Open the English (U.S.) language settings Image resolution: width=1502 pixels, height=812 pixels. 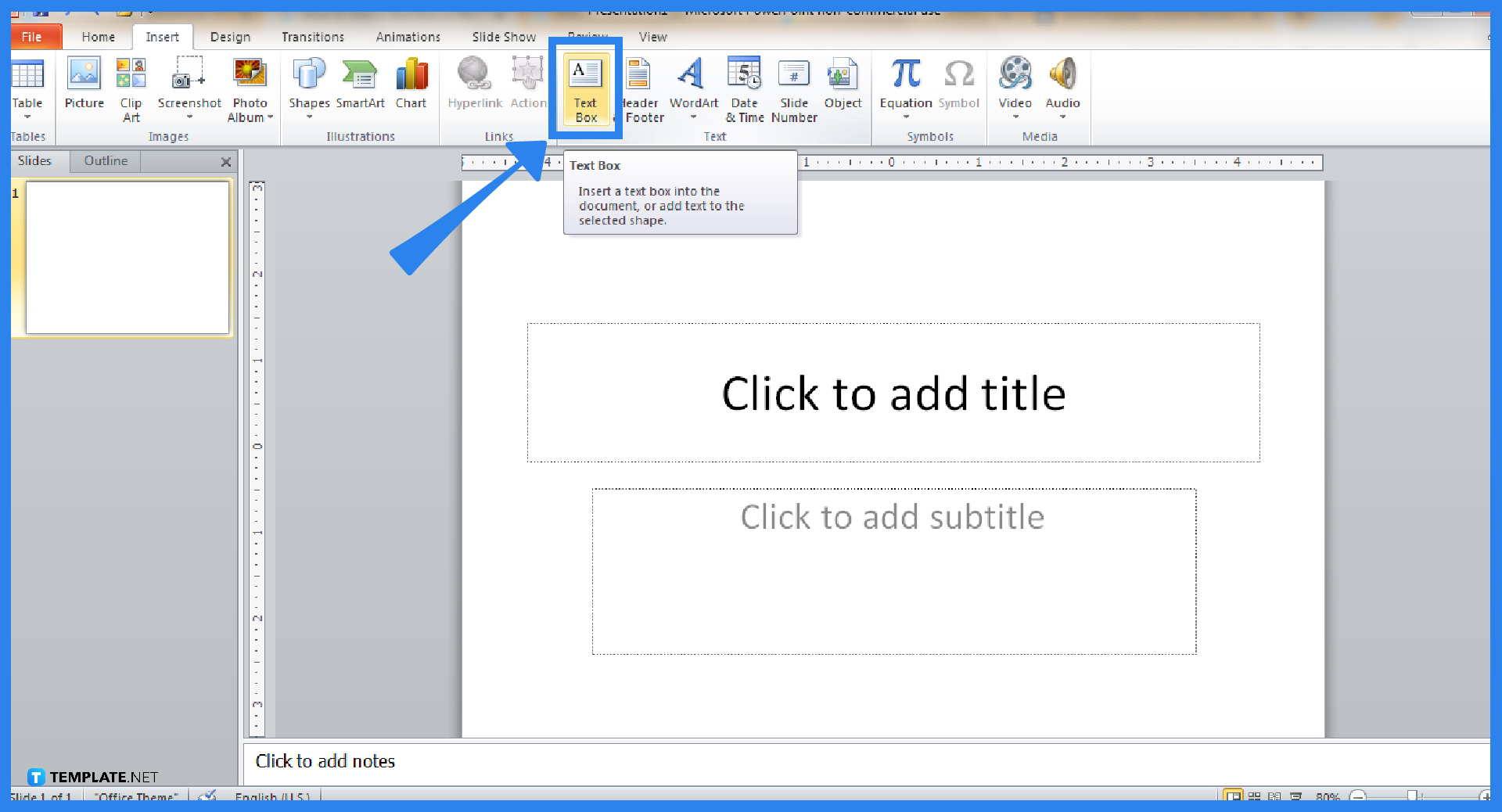[272, 796]
